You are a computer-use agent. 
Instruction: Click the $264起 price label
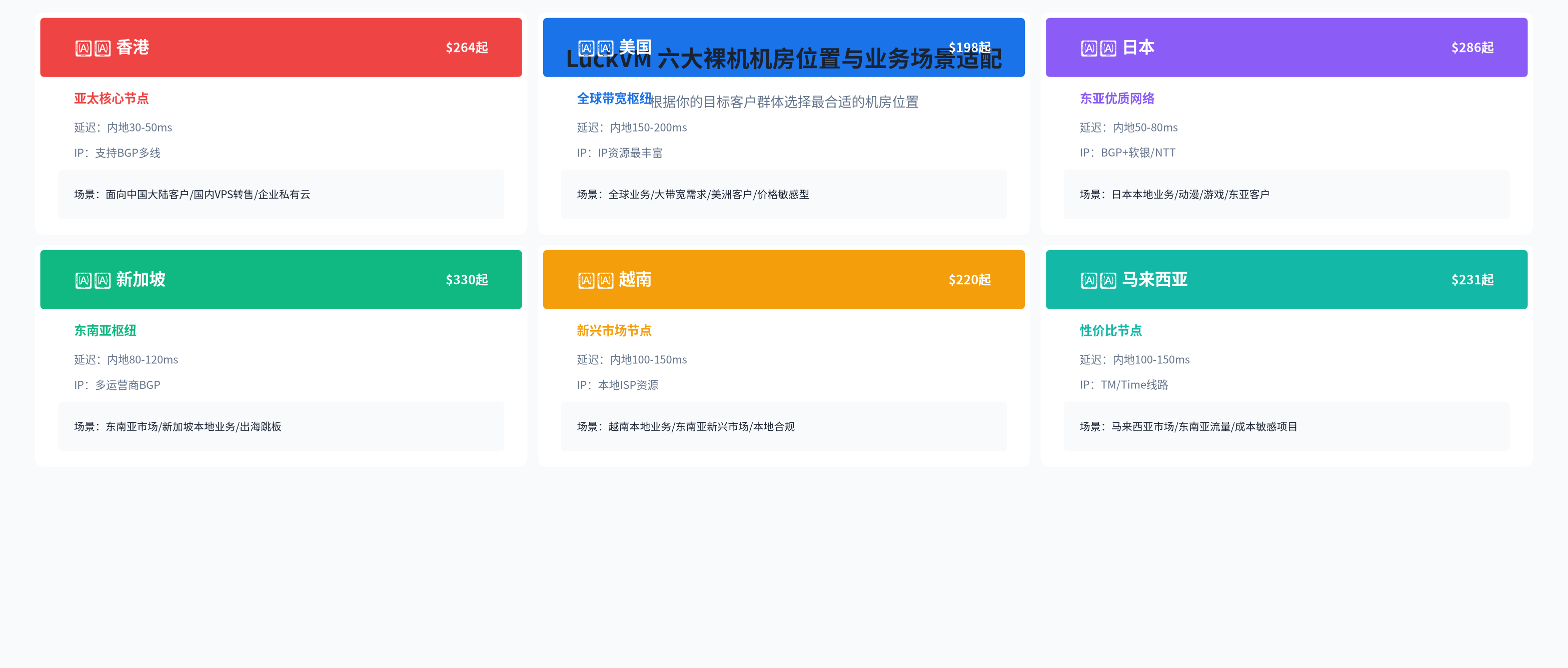(467, 48)
